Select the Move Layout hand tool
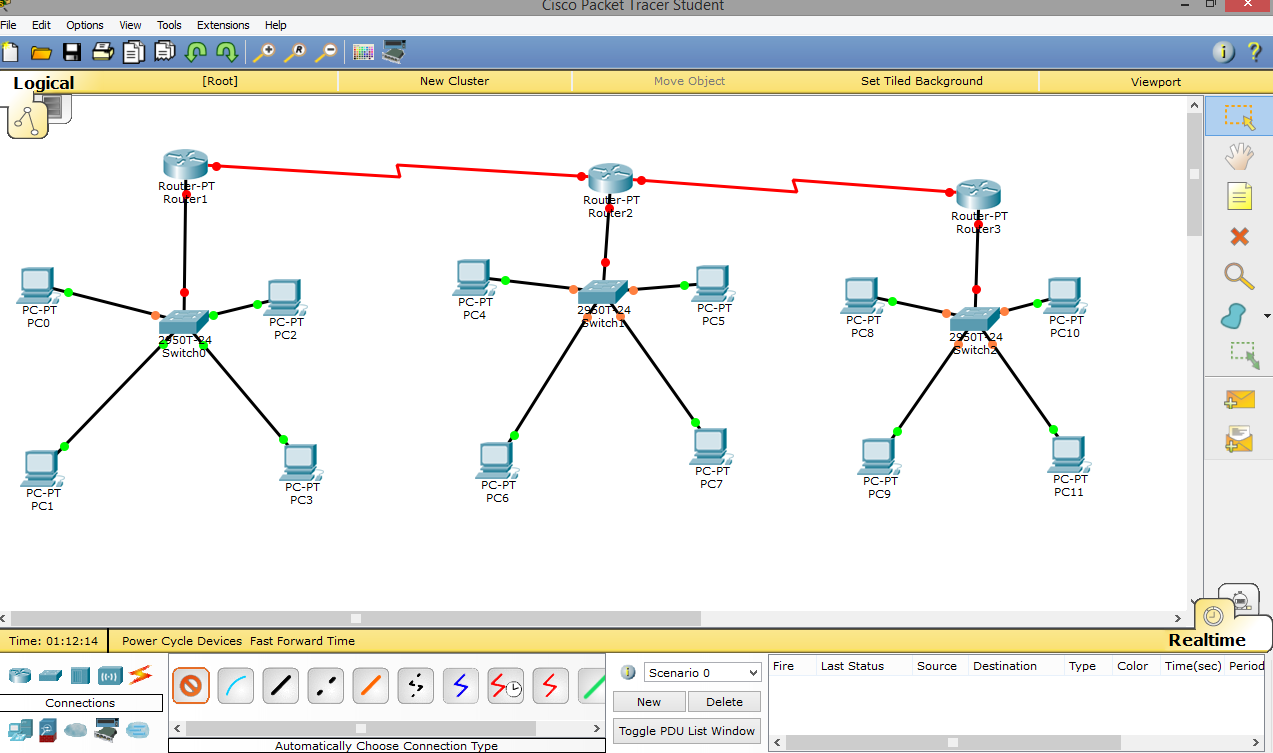 1237,156
